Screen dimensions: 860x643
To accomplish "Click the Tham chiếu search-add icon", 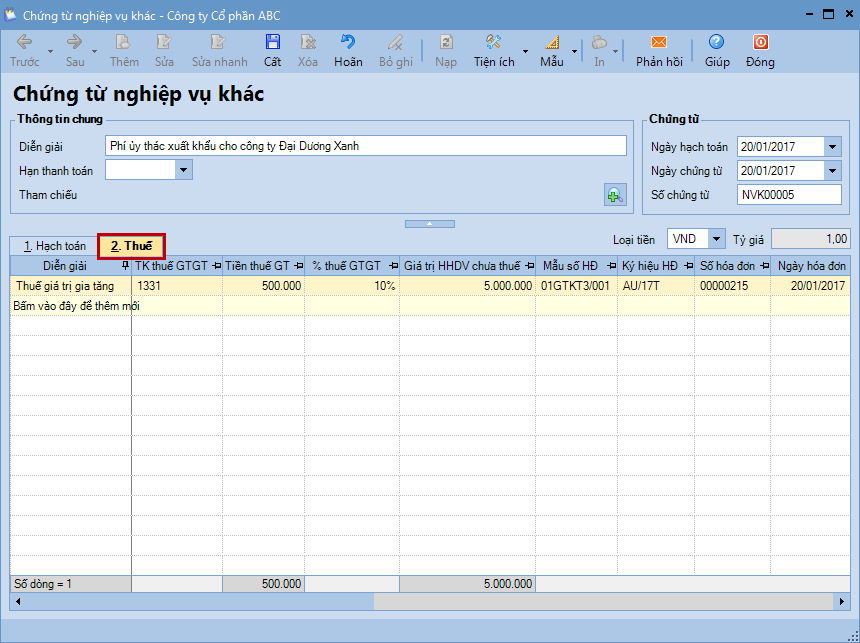I will tap(615, 195).
